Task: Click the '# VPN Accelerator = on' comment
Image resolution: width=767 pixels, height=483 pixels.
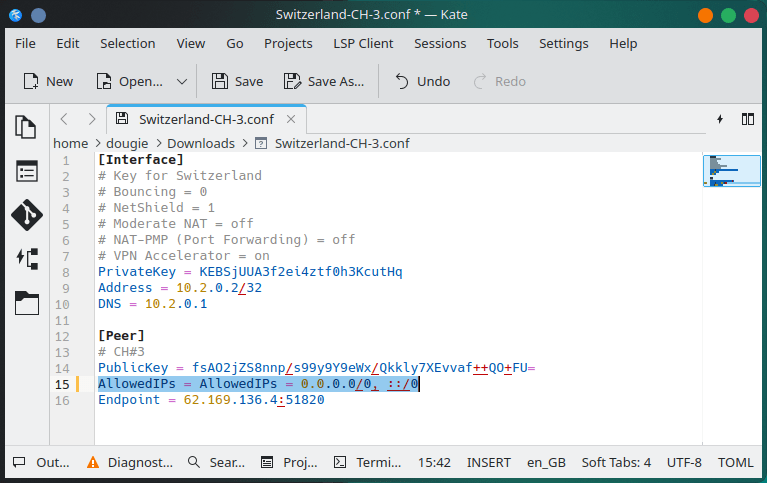Action: [x=184, y=255]
